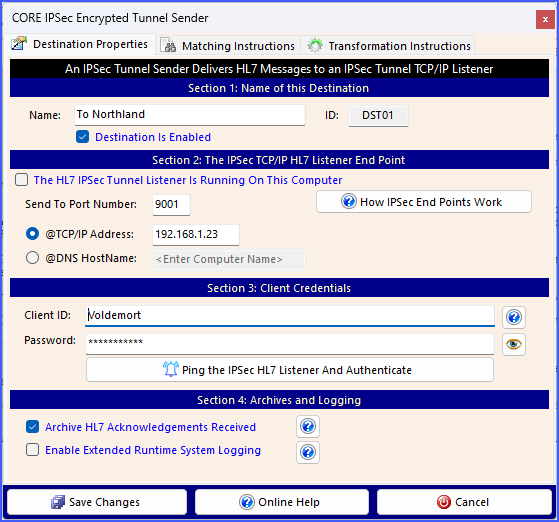
Task: Open the Transformation Instructions tab
Action: (x=388, y=46)
